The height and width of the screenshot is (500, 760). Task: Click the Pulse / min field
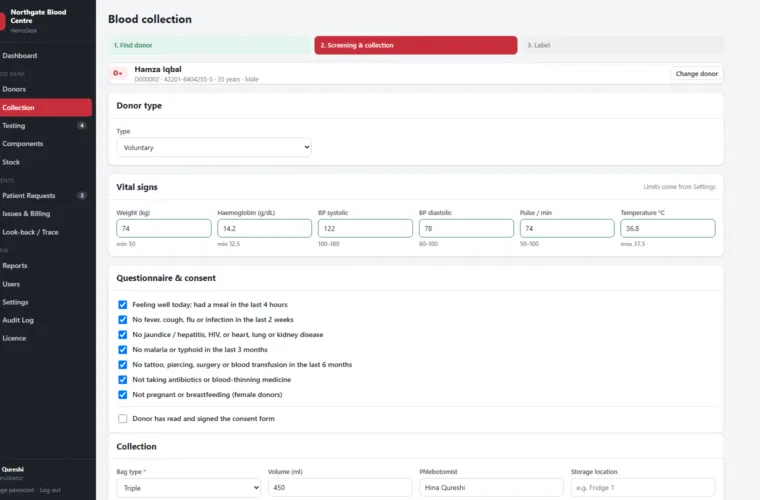pos(567,228)
